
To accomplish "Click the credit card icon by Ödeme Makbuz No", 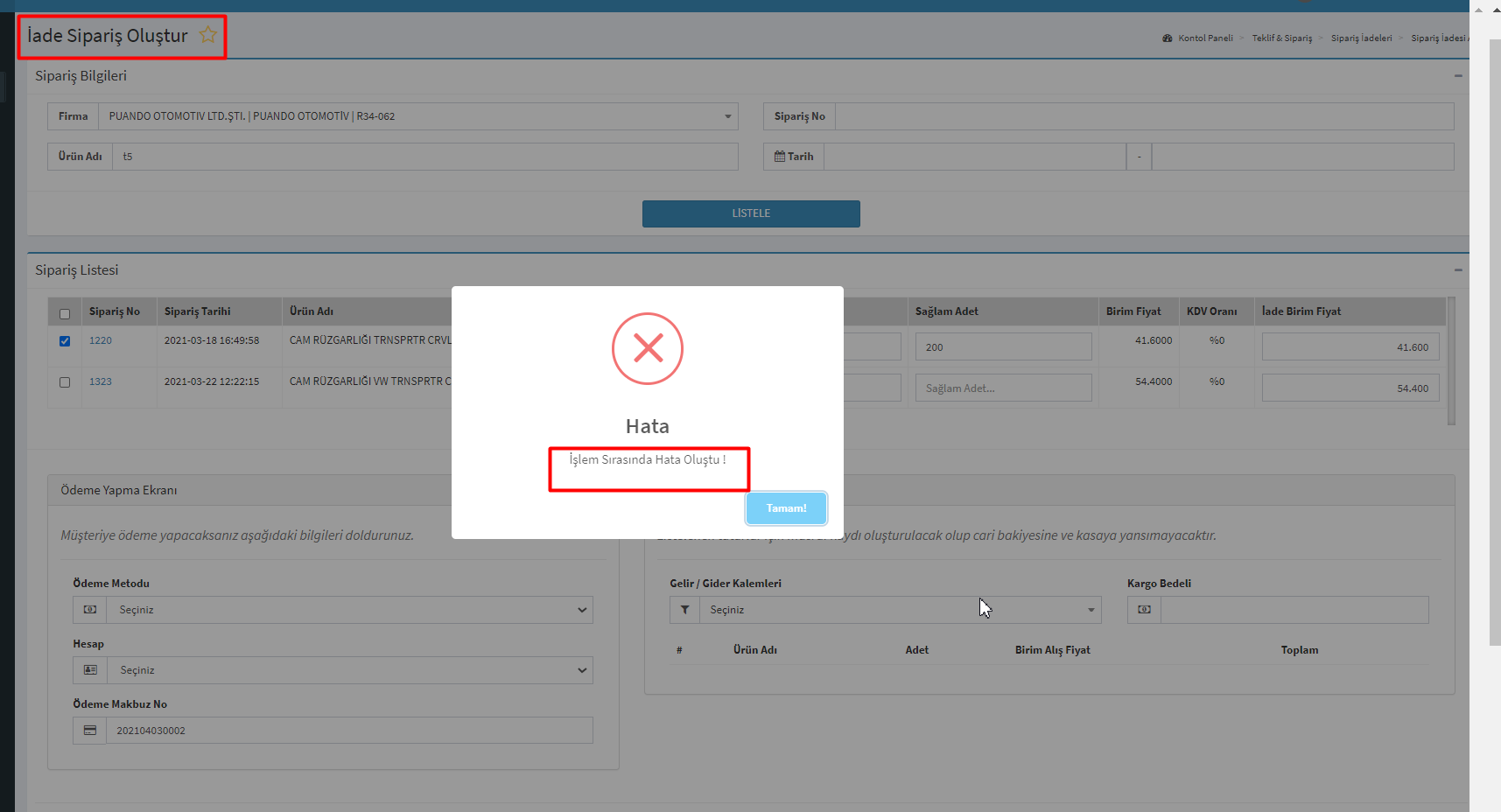I will (90, 731).
